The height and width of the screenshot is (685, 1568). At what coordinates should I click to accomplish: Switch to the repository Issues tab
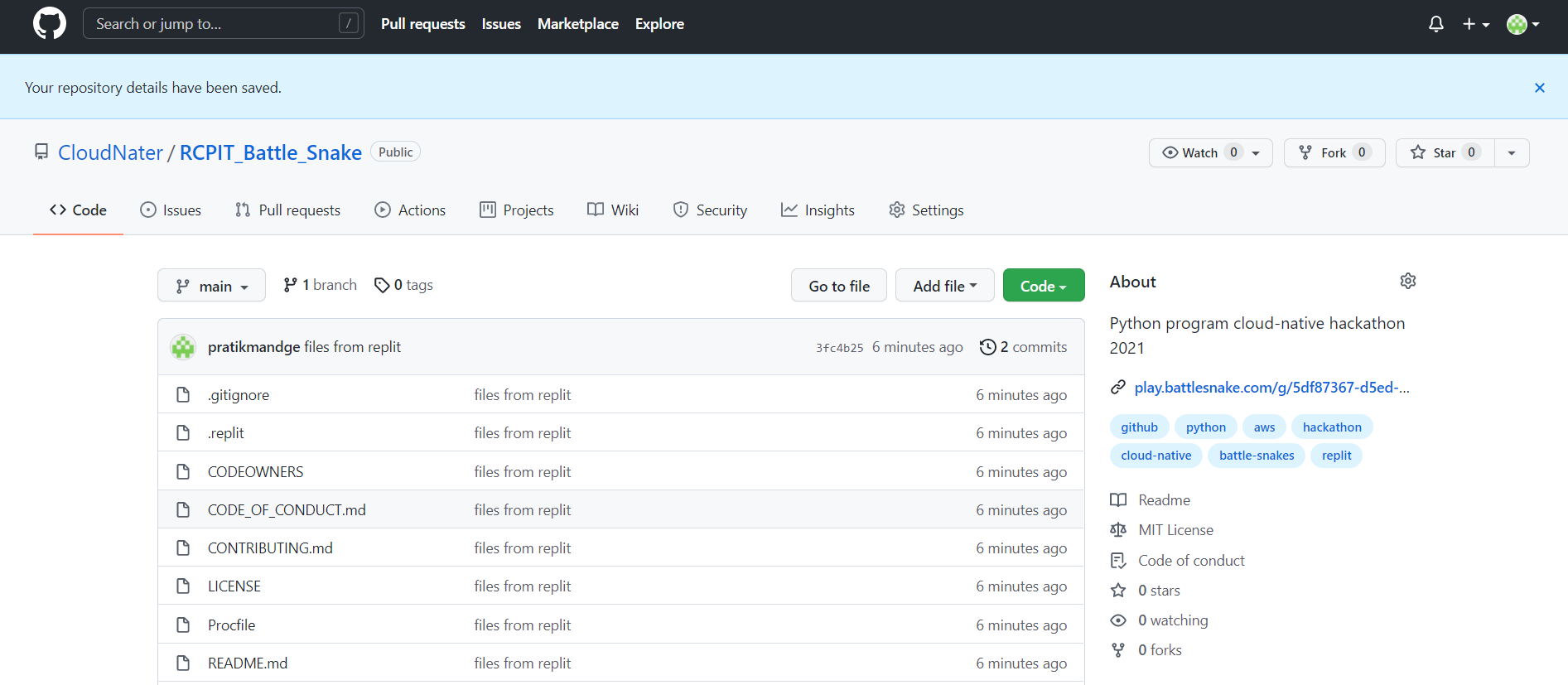coord(171,210)
